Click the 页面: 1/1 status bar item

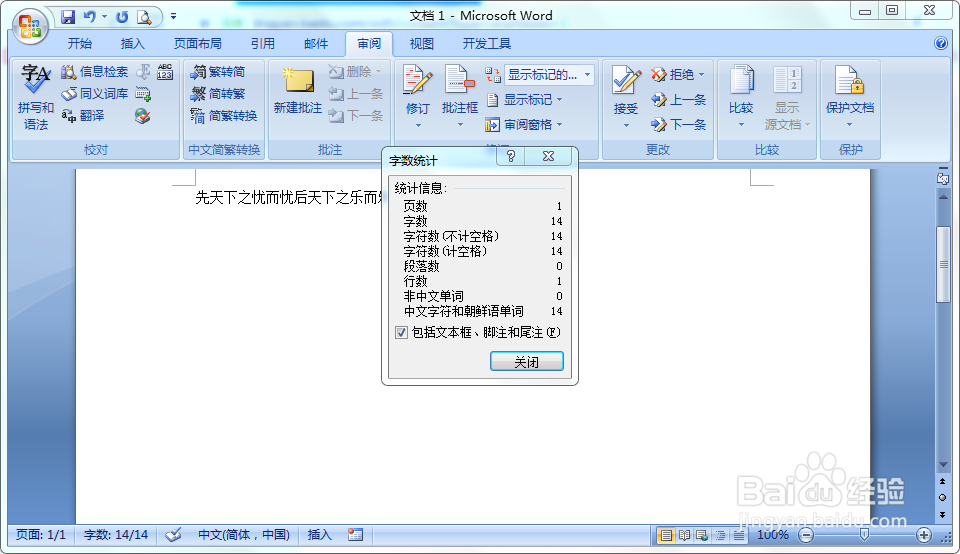tap(40, 535)
